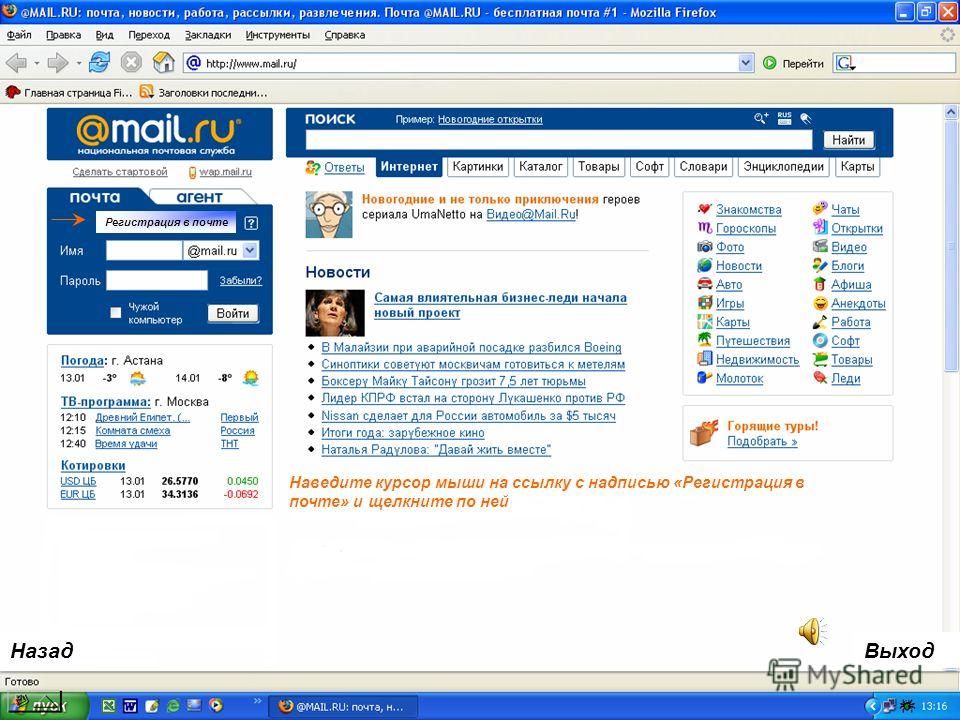Tick the "Чужой компьютер" checkbox
Screen dimensions: 960x720
[x=115, y=313]
